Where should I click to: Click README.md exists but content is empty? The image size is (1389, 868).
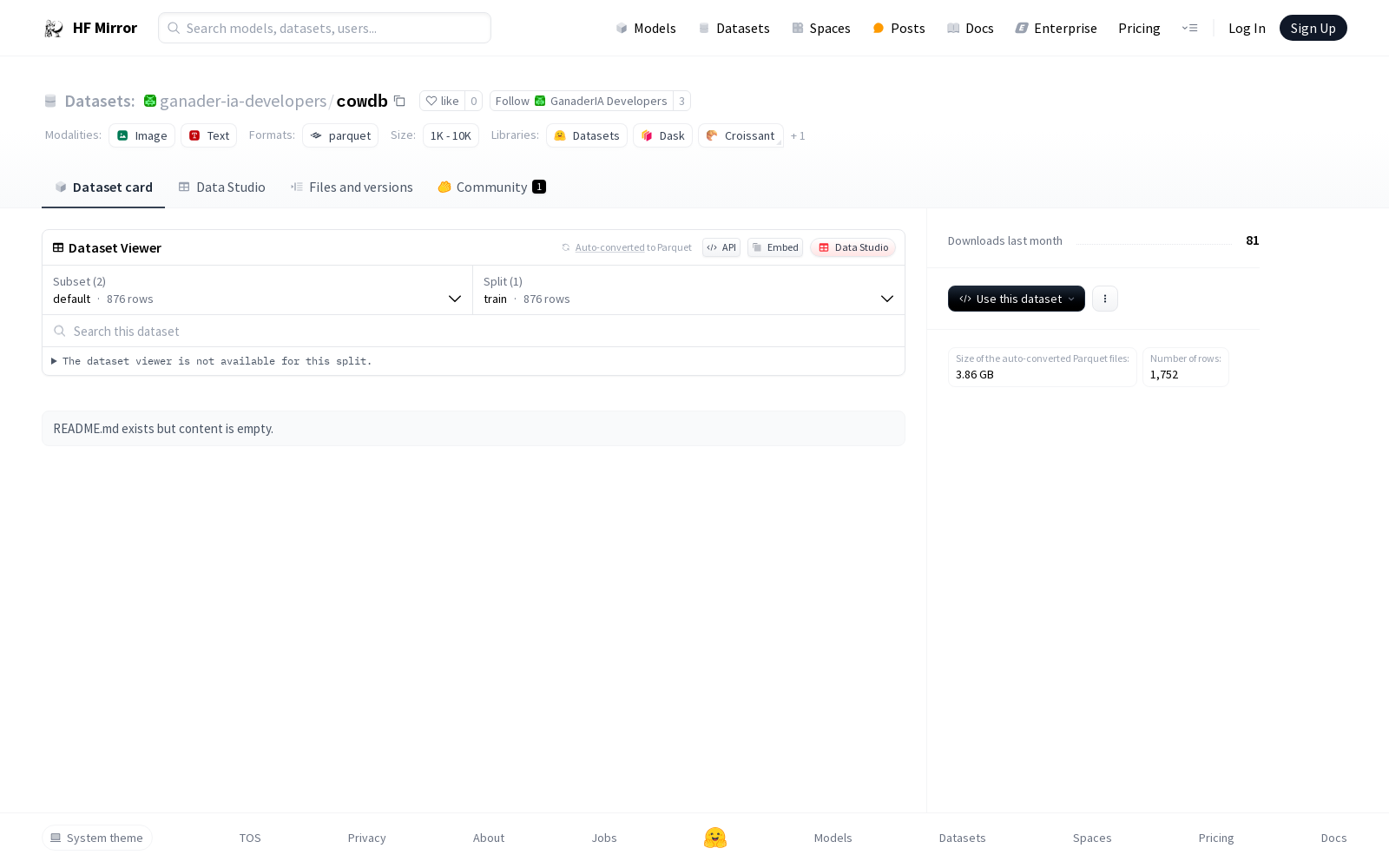coord(163,429)
